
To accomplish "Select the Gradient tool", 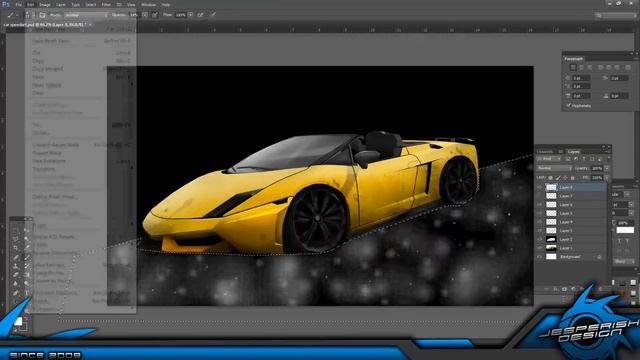I will click(x=27, y=275).
